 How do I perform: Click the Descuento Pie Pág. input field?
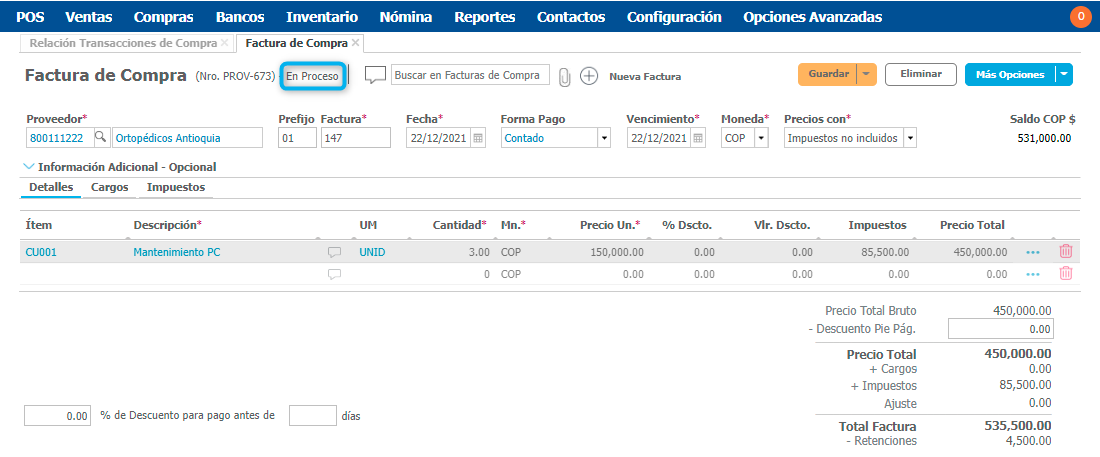1000,328
